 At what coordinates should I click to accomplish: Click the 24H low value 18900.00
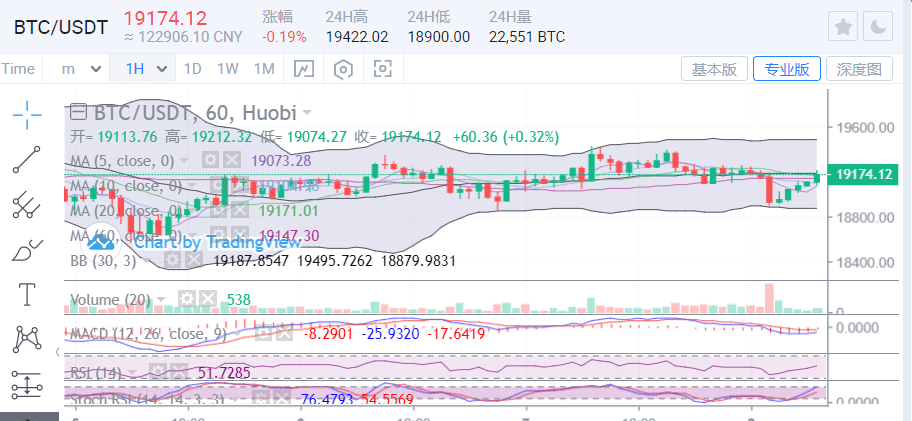439,37
